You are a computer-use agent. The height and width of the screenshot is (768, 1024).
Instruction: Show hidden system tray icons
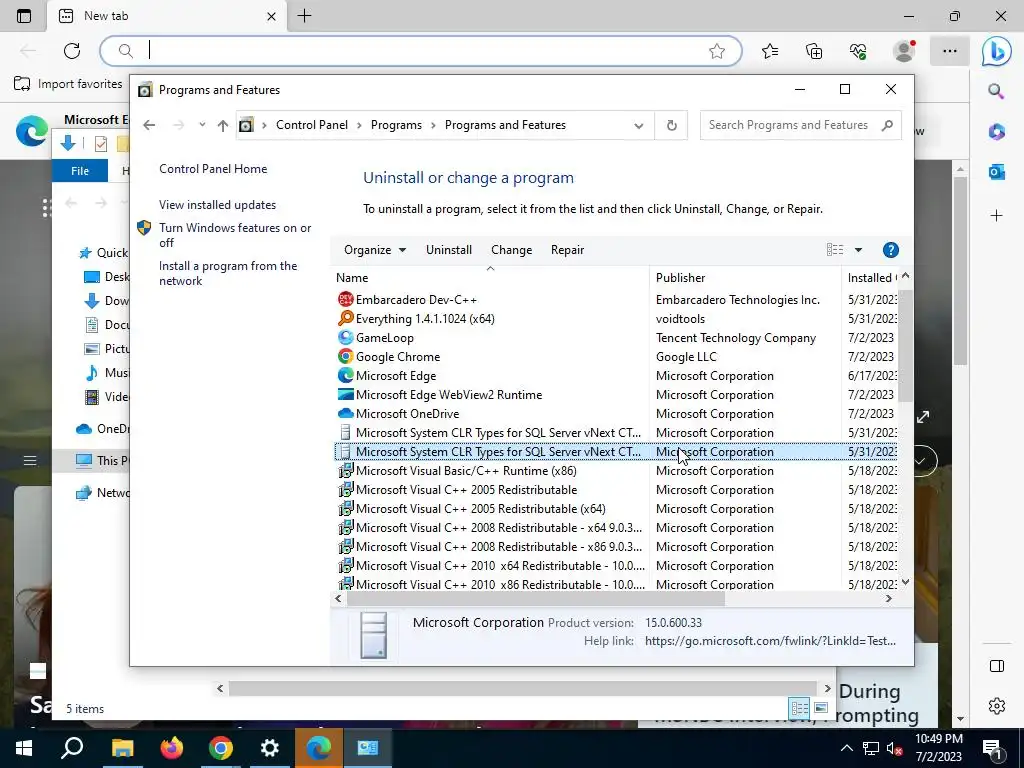(846, 748)
